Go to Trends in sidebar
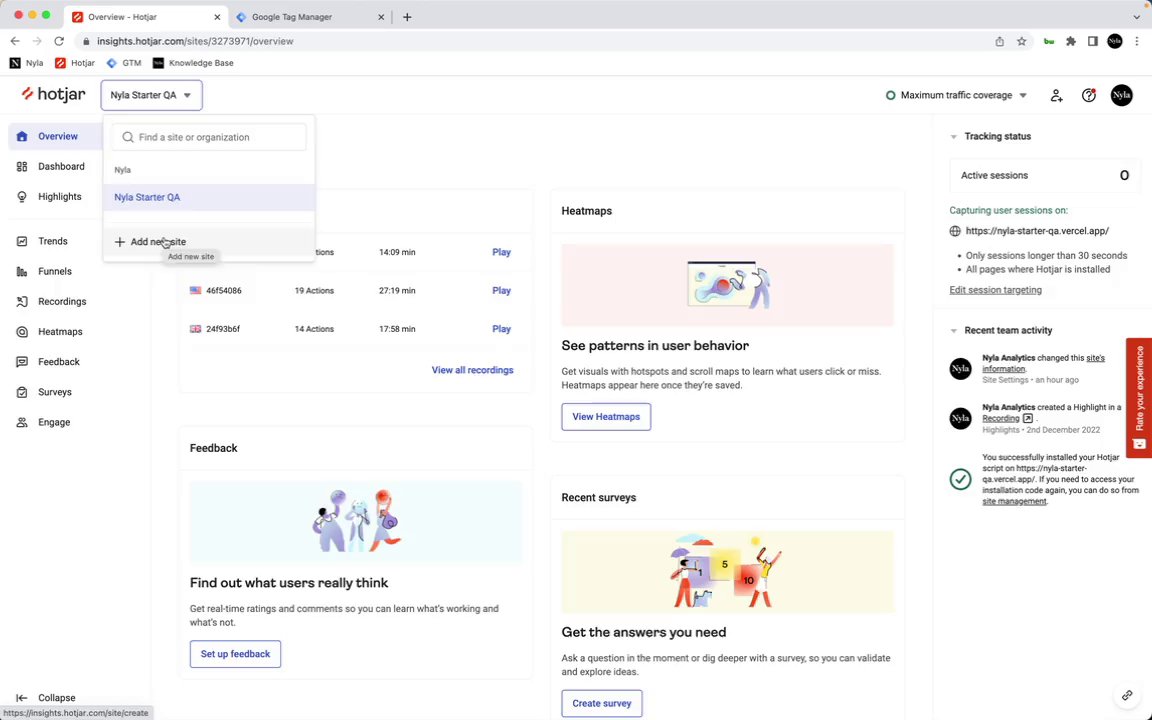The height and width of the screenshot is (720, 1152). point(51,241)
